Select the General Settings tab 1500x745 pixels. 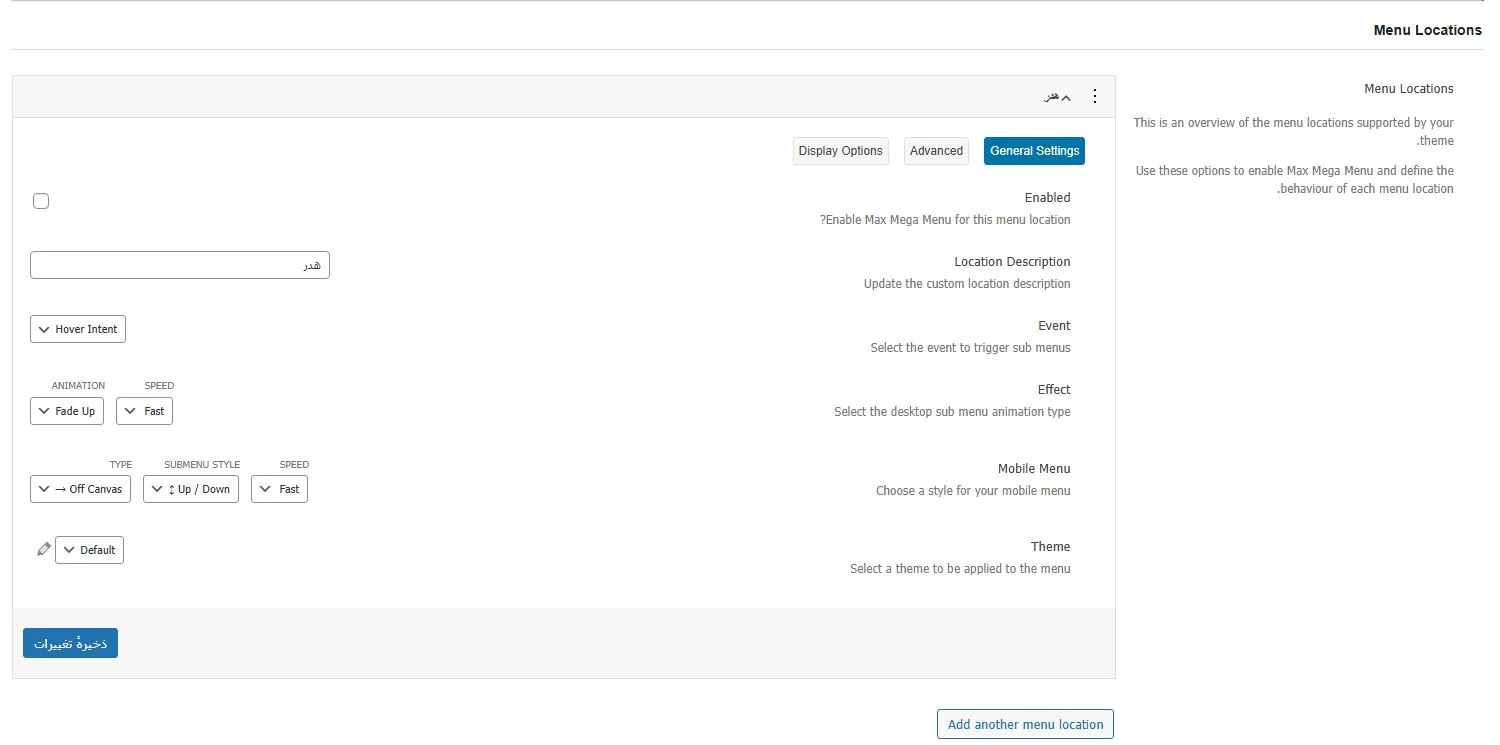point(1034,151)
